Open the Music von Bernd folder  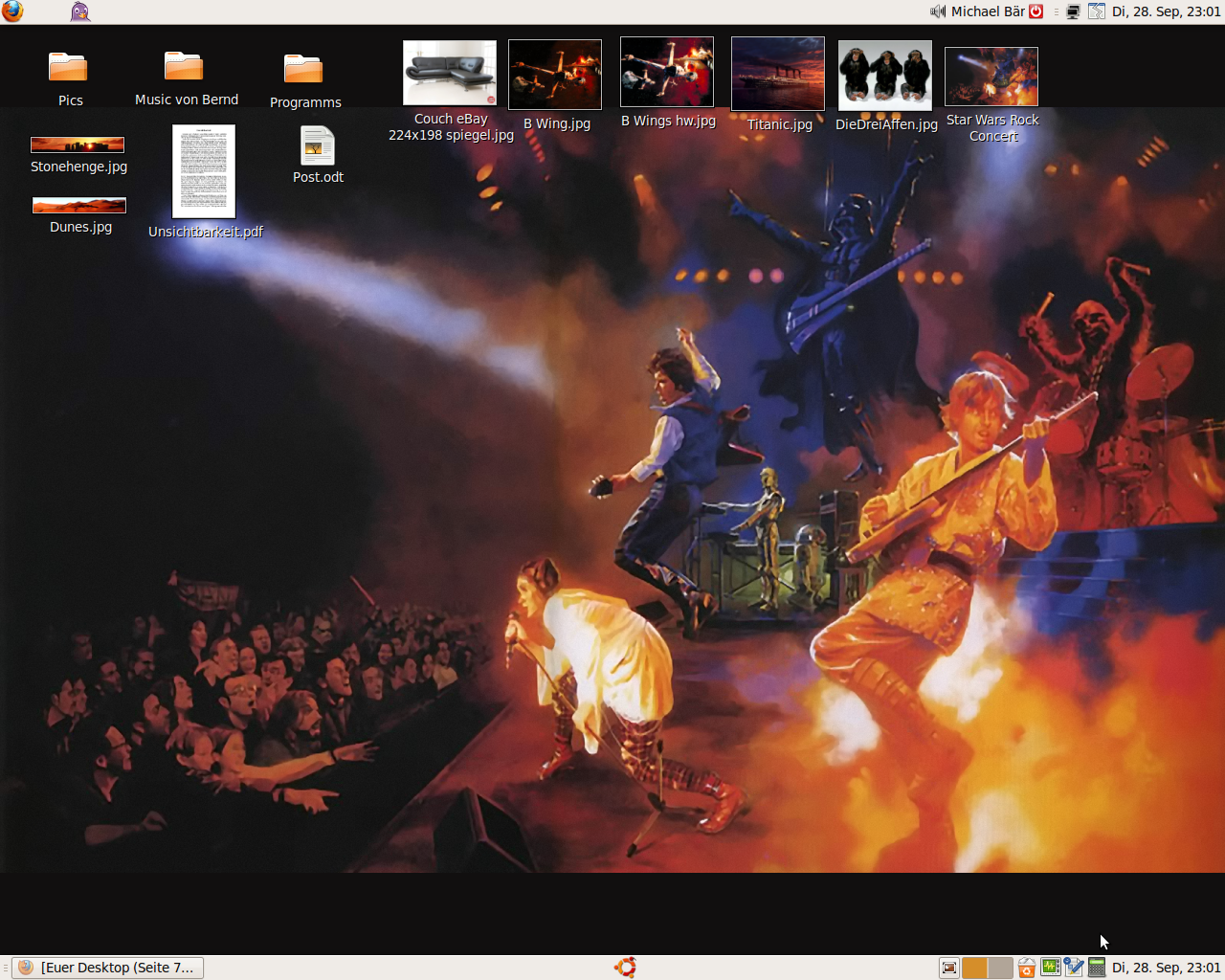click(x=184, y=66)
